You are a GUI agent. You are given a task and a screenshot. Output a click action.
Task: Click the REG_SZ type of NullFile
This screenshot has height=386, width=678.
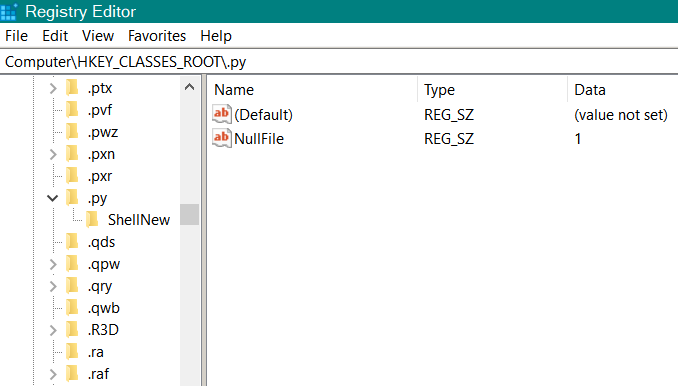pos(449,139)
